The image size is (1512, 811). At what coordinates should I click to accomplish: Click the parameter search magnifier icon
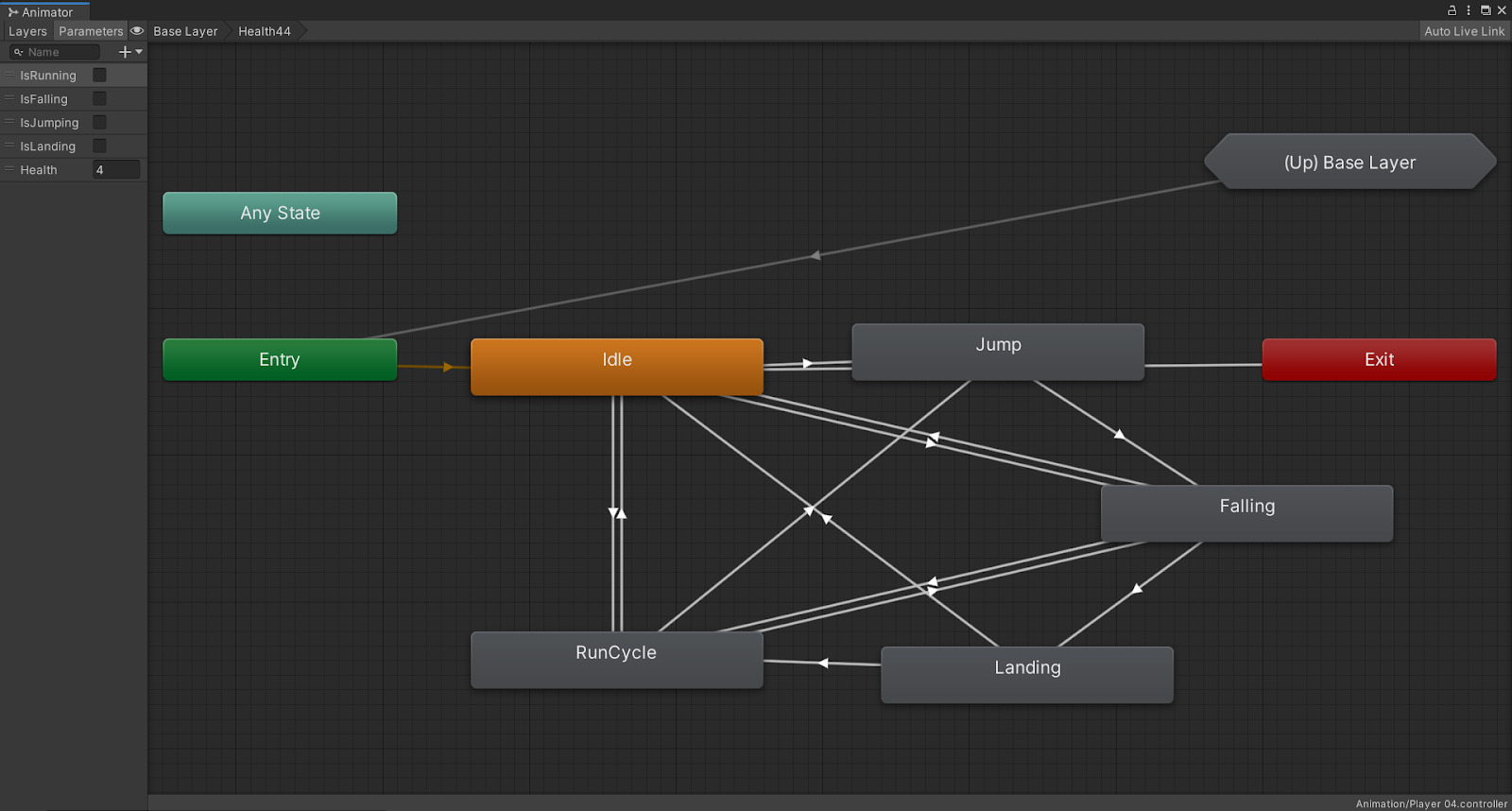click(18, 52)
